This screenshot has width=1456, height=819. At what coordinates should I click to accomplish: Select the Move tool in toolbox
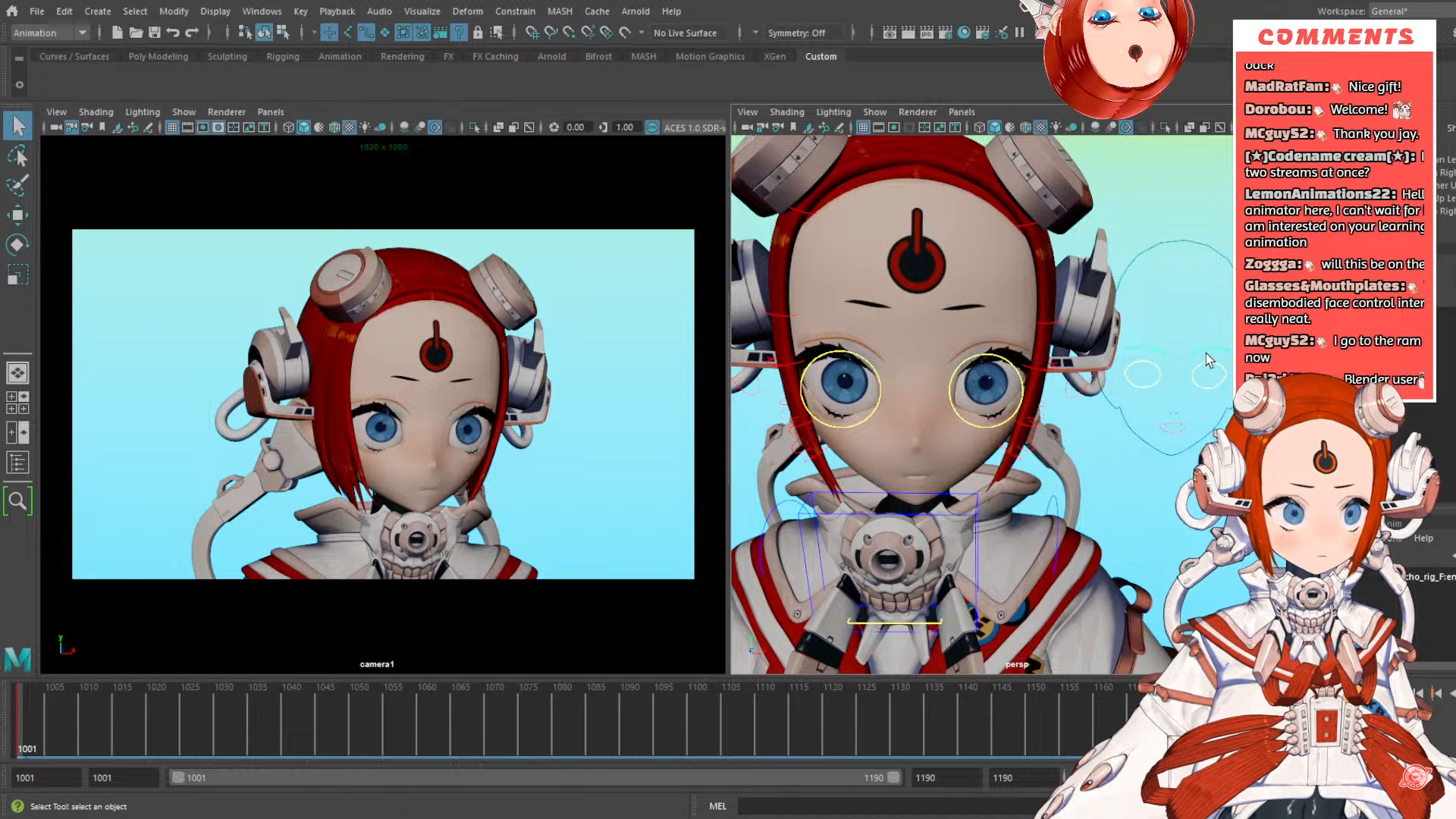[x=17, y=215]
